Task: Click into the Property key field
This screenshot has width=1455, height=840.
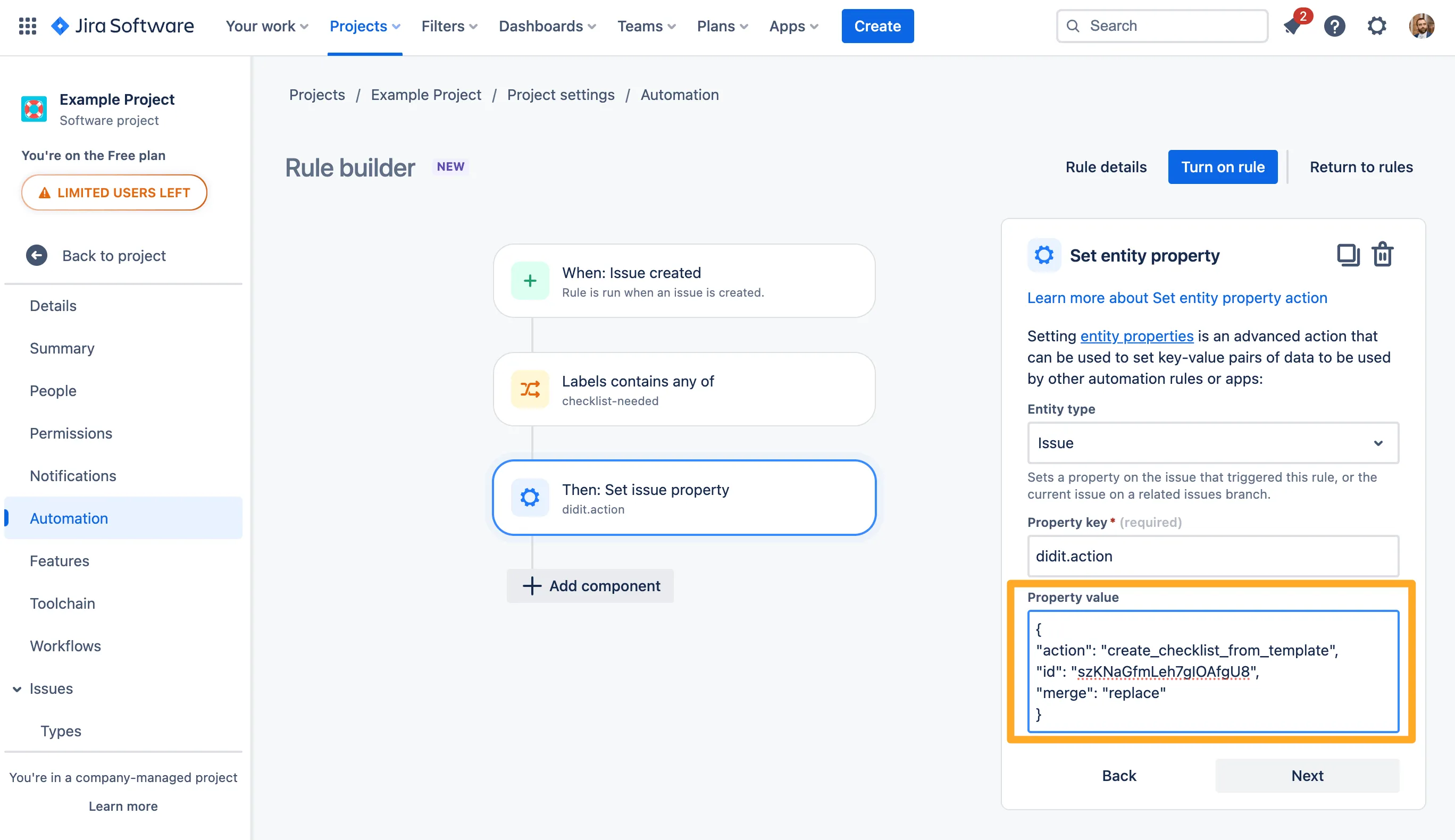Action: click(x=1212, y=556)
